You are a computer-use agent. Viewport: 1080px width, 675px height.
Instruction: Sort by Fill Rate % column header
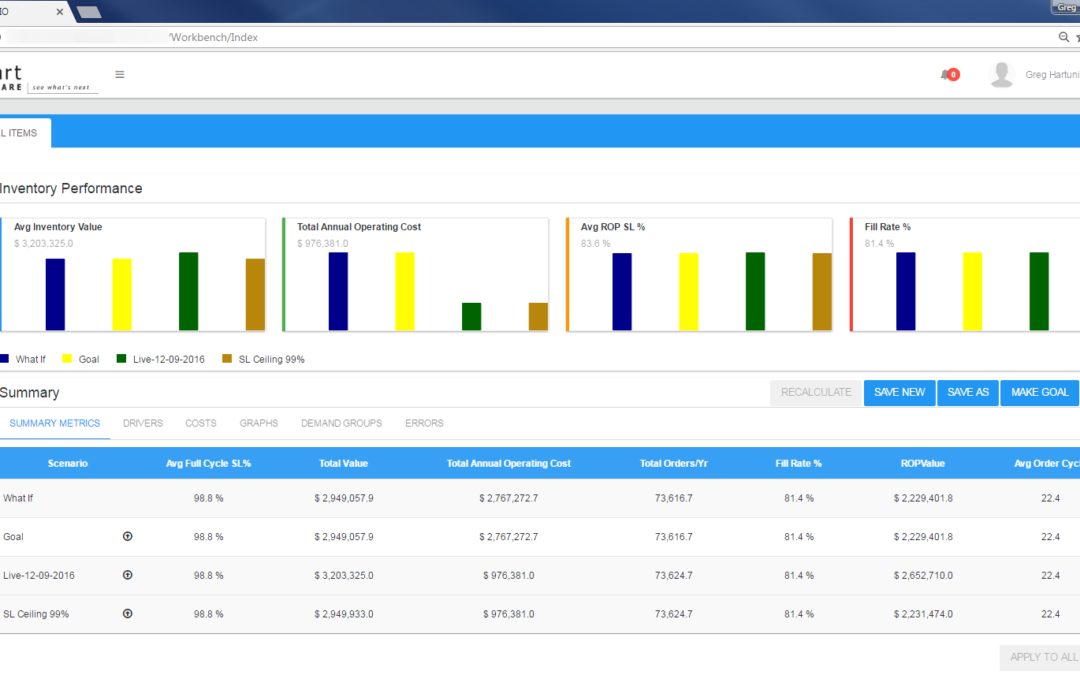798,464
